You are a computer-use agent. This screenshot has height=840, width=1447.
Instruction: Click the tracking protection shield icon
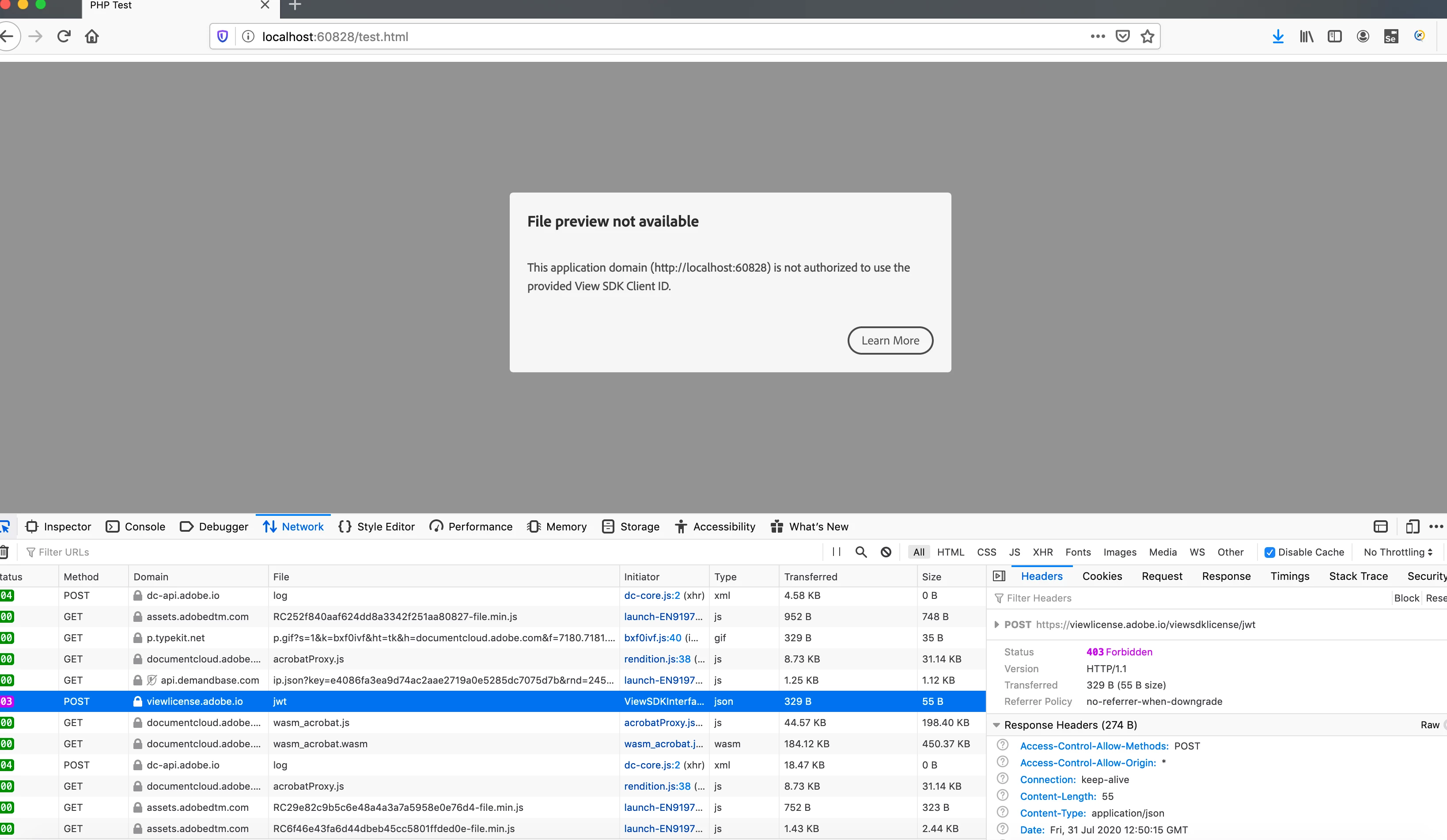[x=223, y=36]
